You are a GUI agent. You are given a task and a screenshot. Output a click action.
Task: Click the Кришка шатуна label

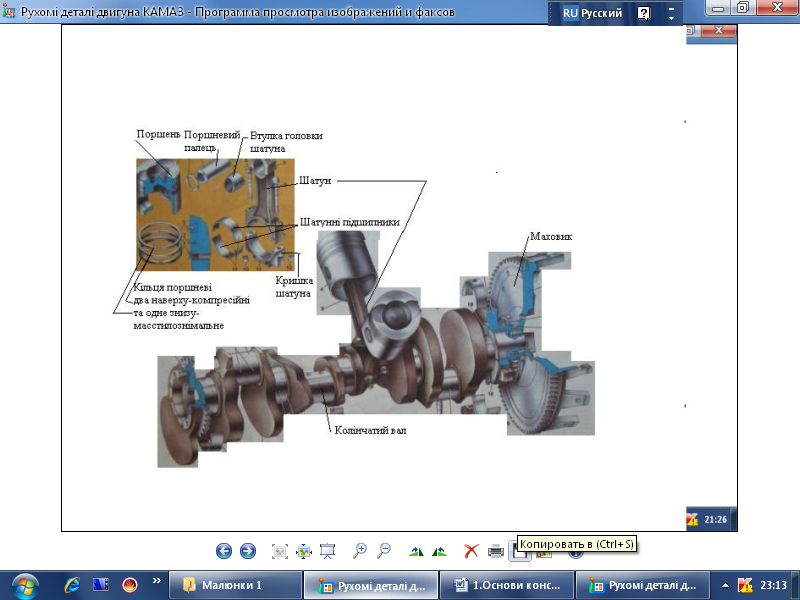coord(294,287)
